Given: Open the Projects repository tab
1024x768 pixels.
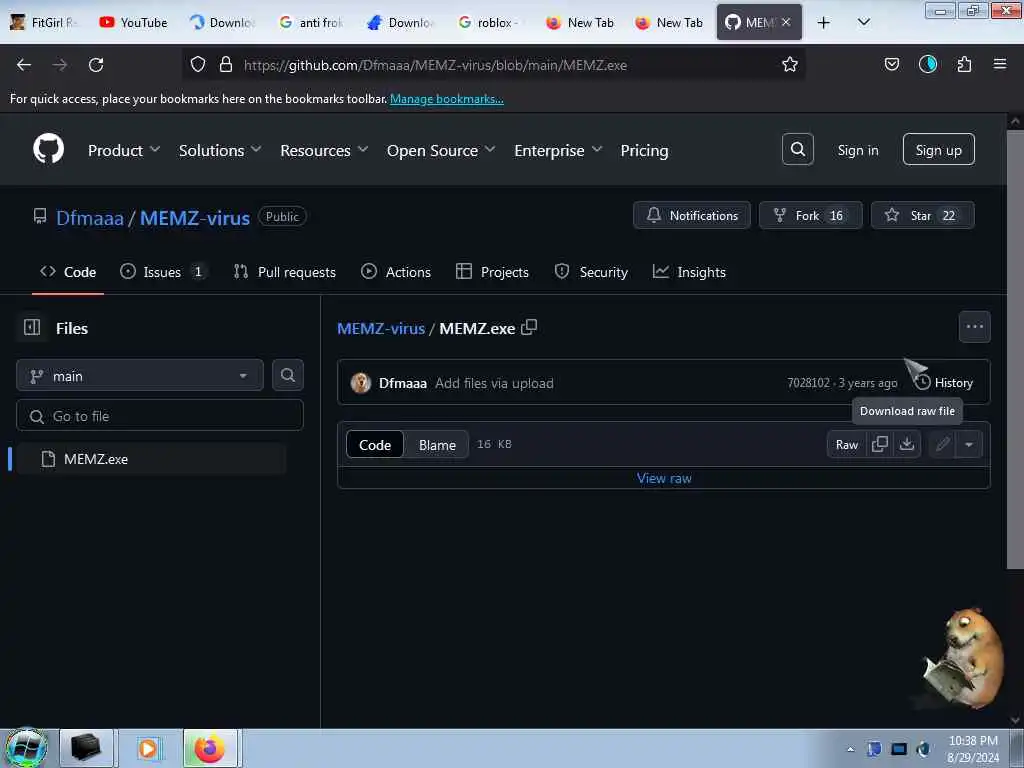Looking at the screenshot, I should [492, 272].
